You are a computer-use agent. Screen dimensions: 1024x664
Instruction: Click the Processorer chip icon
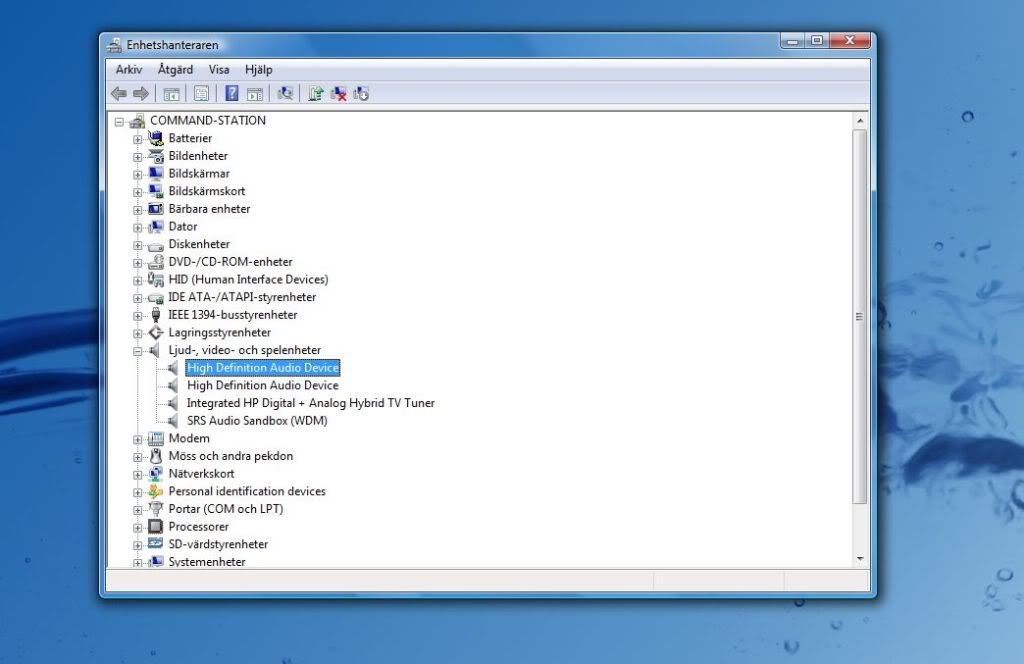[x=155, y=526]
